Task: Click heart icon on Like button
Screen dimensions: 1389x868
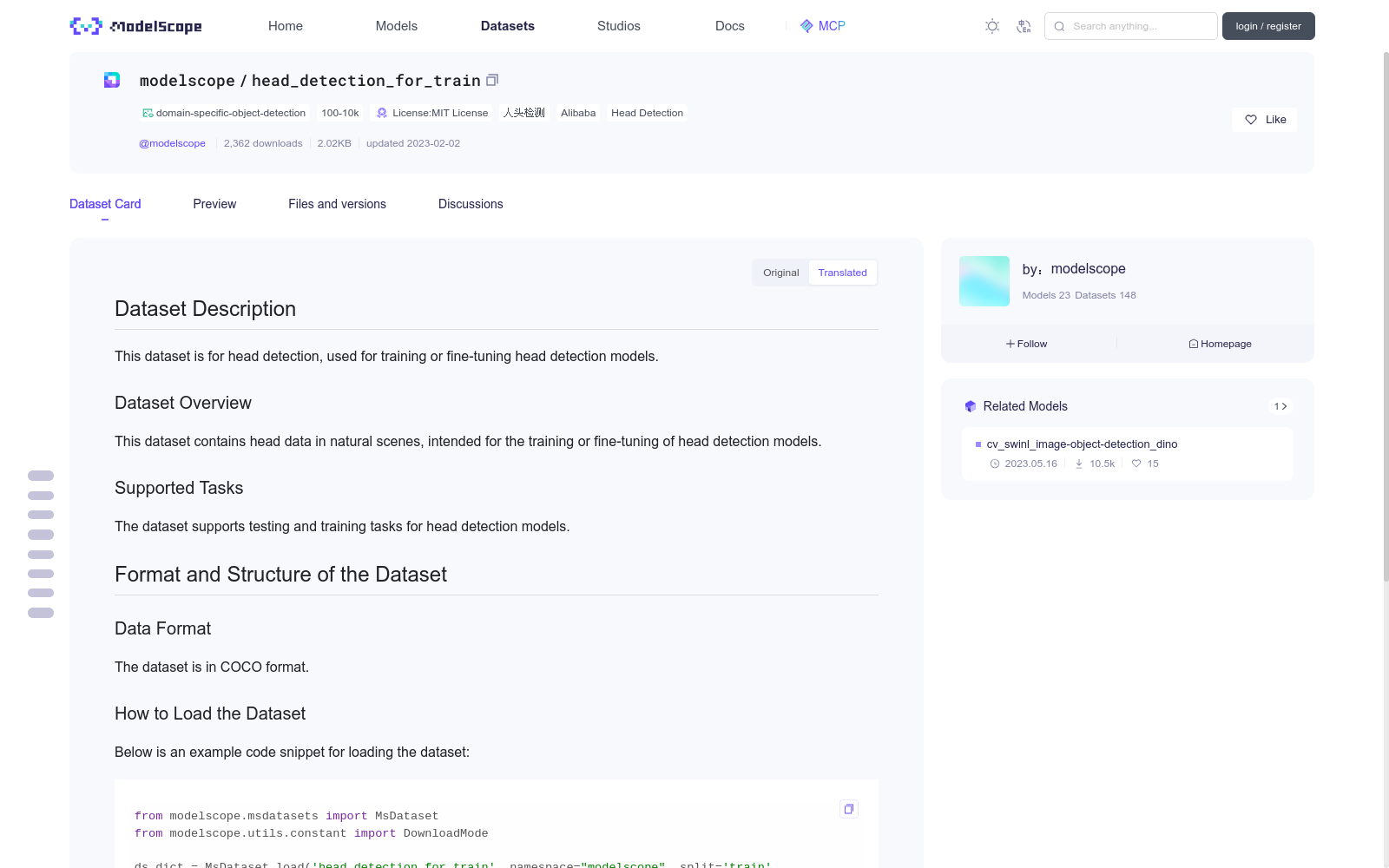Action: [1251, 120]
